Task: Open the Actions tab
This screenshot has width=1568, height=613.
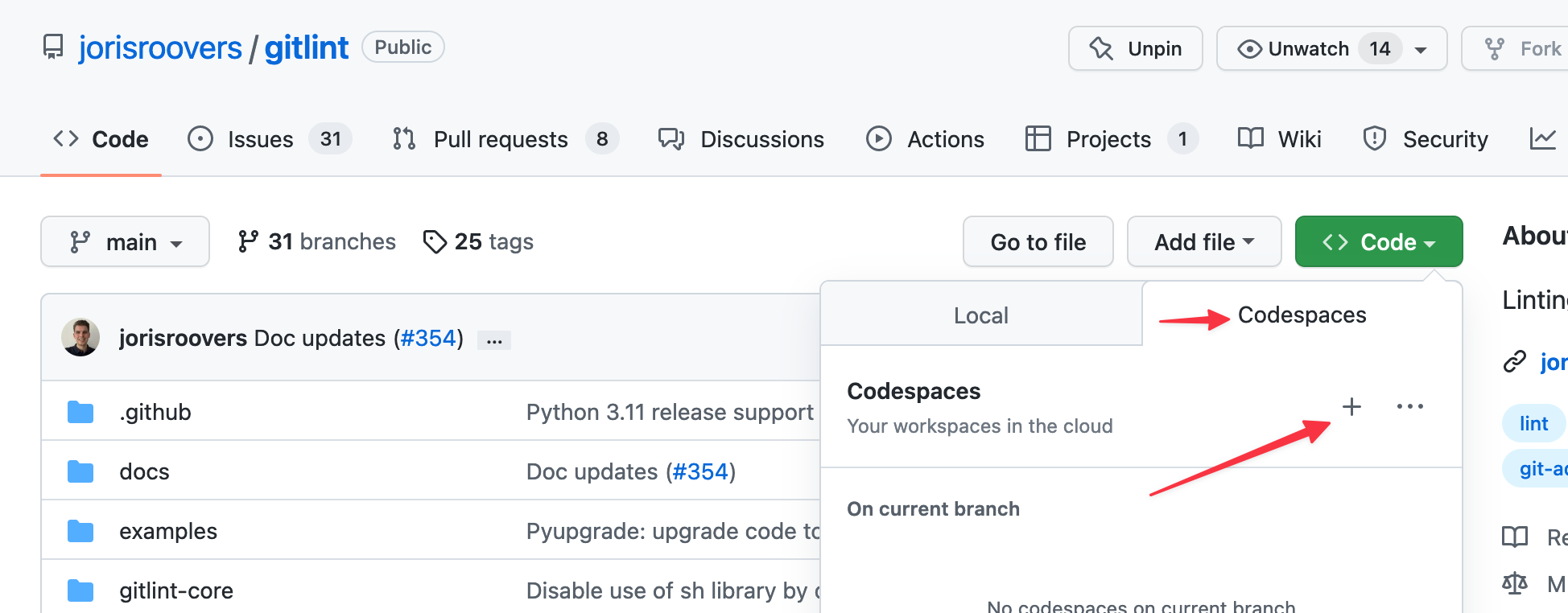Action: (x=925, y=139)
